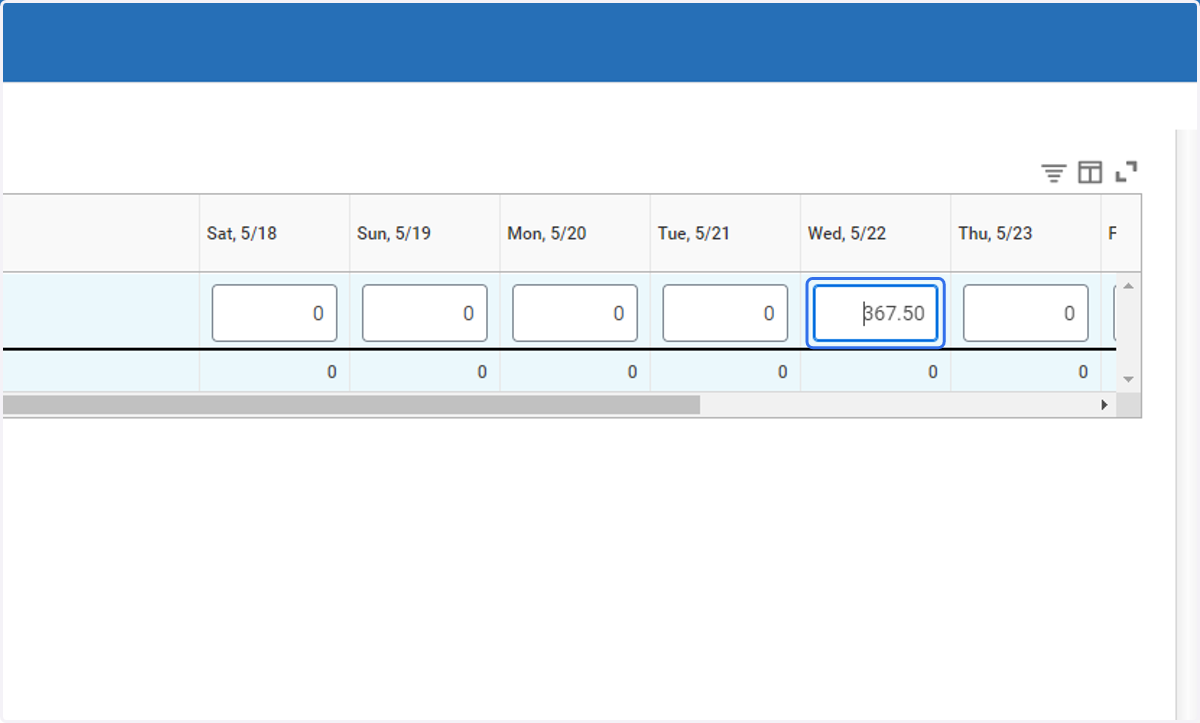This screenshot has width=1200, height=723.
Task: Click the Sun, 5/19 column header
Action: pyautogui.click(x=425, y=233)
